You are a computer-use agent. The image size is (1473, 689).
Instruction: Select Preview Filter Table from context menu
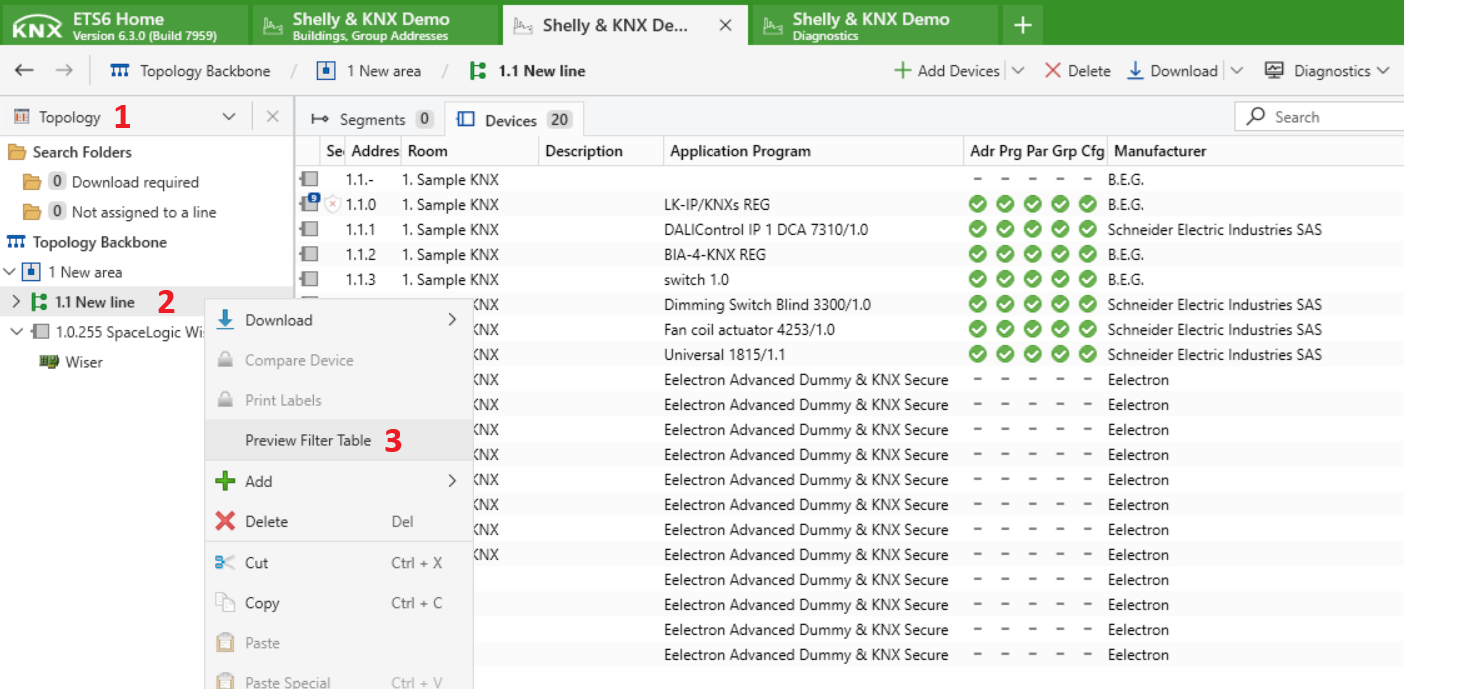[308, 440]
